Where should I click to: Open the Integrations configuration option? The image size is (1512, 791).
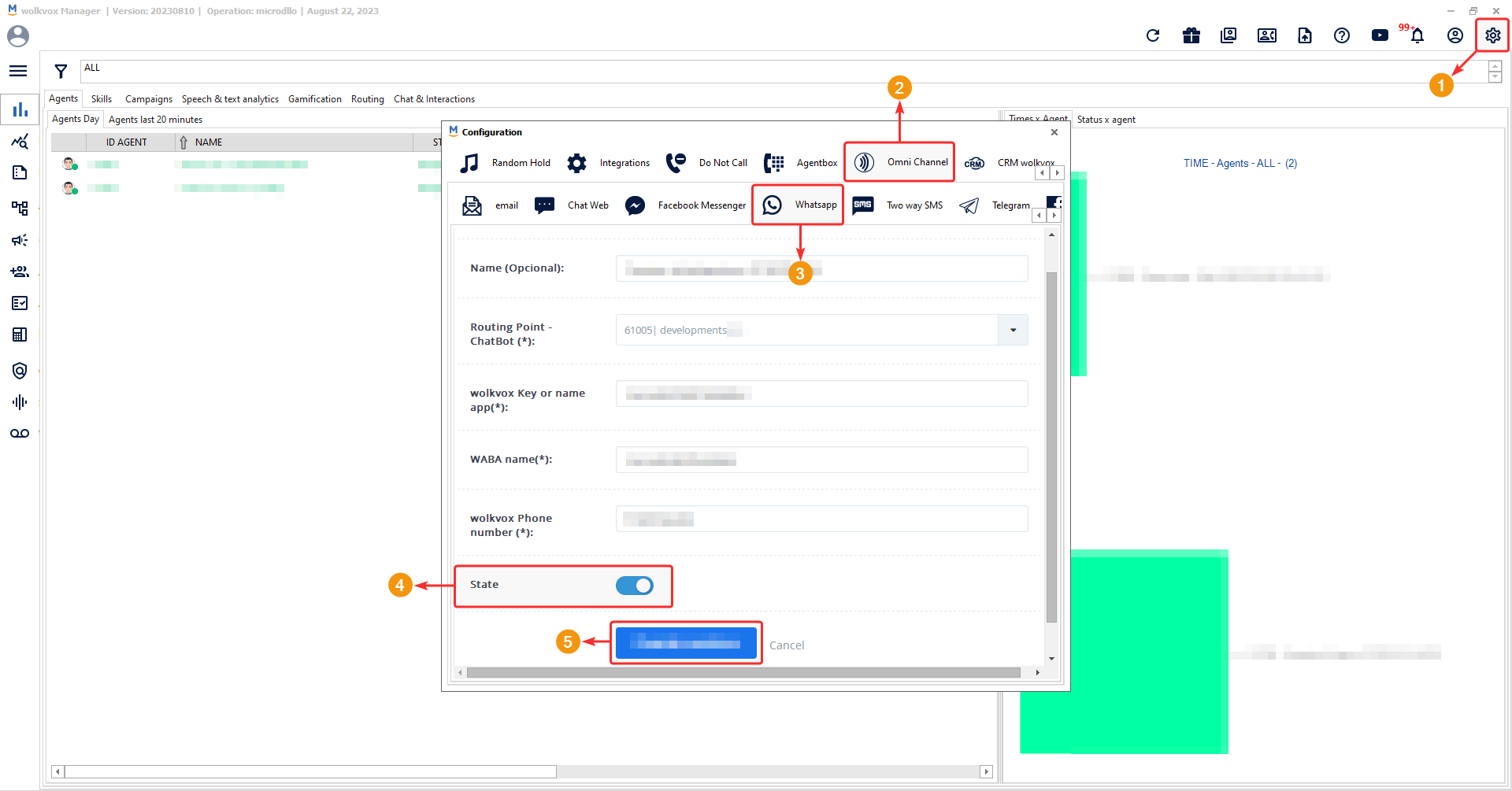[x=609, y=163]
